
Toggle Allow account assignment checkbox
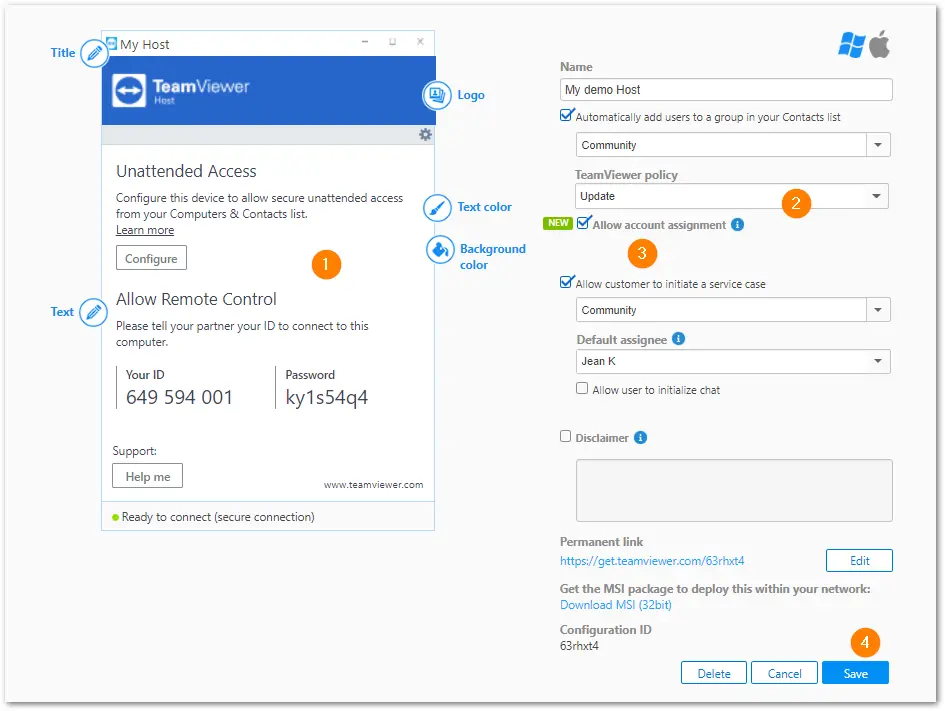coord(583,222)
